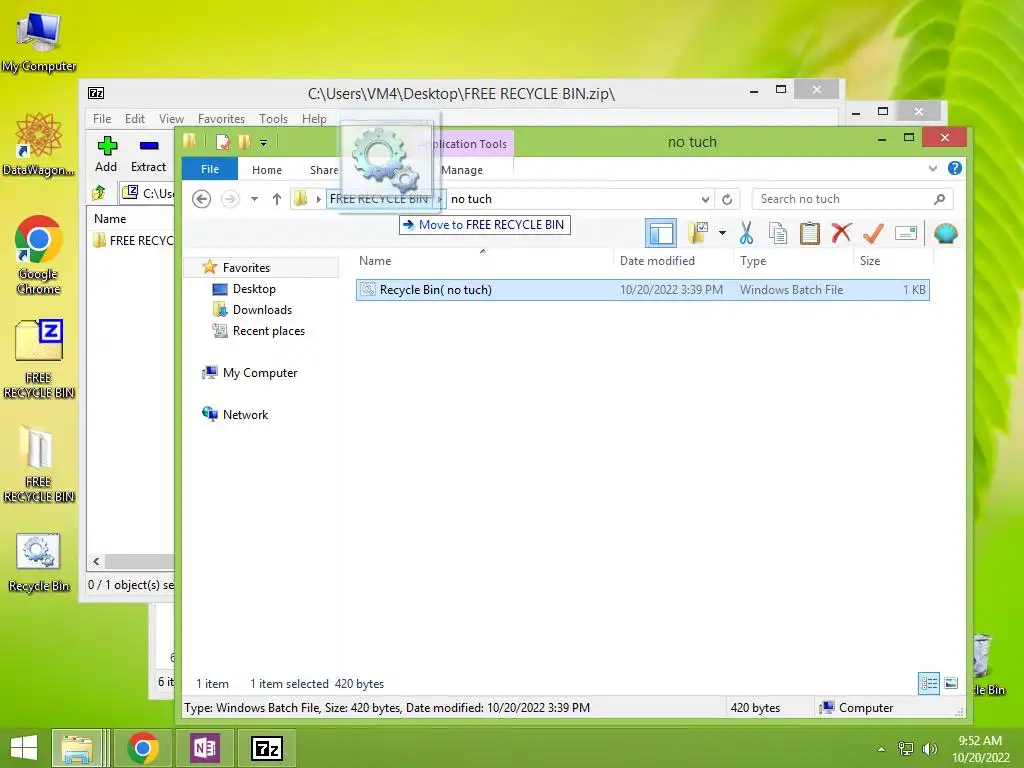The width and height of the screenshot is (1024, 768).
Task: Click the shell globe toolbar icon
Action: [x=946, y=233]
